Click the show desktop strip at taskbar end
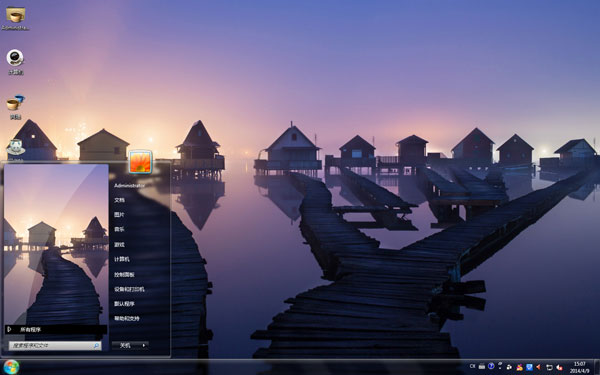Viewport: 600px width, 375px height. pyautogui.click(x=596, y=367)
